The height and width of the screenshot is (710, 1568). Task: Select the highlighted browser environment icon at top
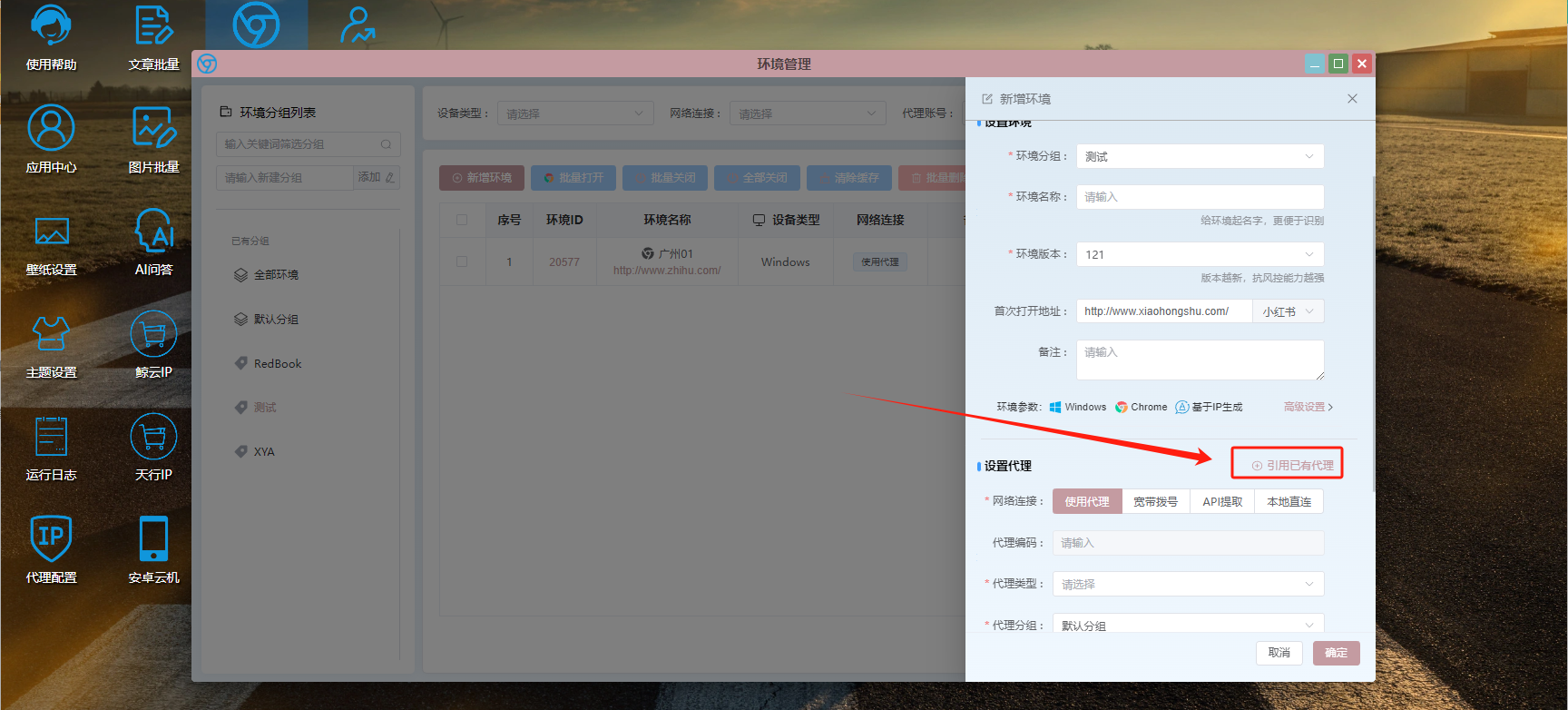pos(256,25)
